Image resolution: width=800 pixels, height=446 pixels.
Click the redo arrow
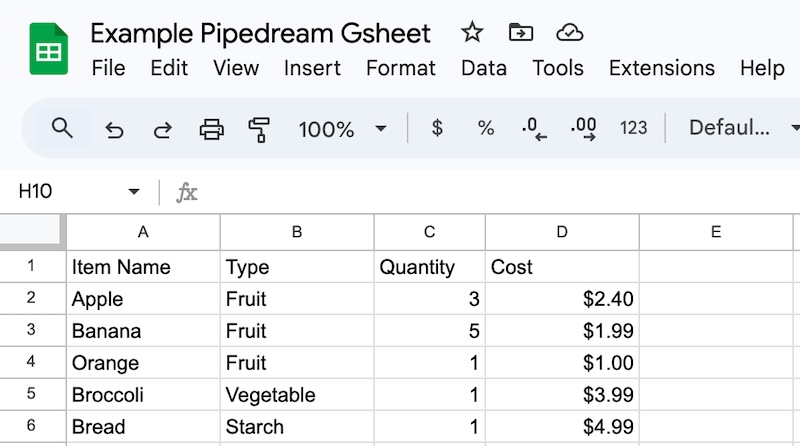(x=162, y=129)
